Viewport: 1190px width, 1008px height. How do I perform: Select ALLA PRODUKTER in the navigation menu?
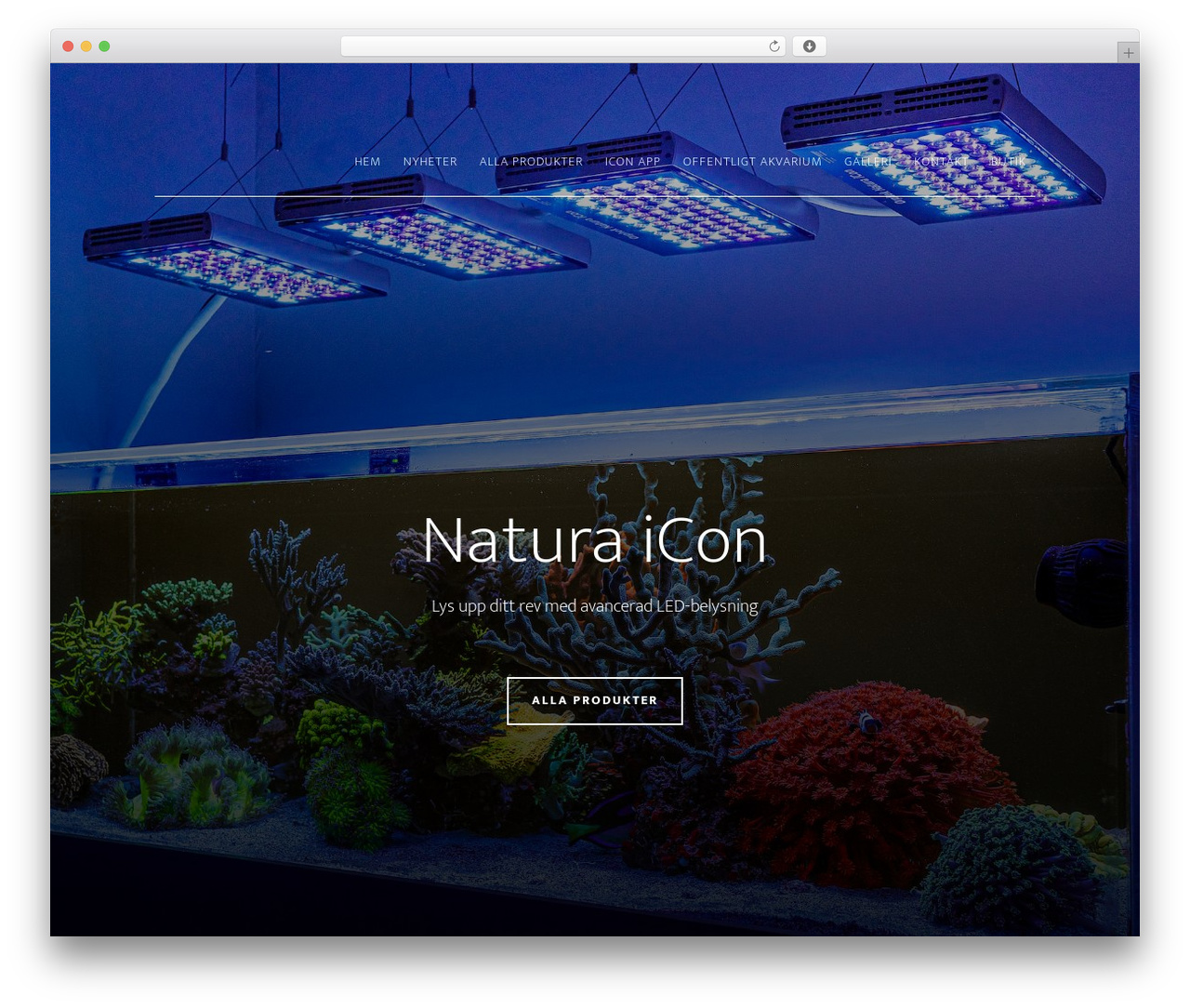click(531, 162)
